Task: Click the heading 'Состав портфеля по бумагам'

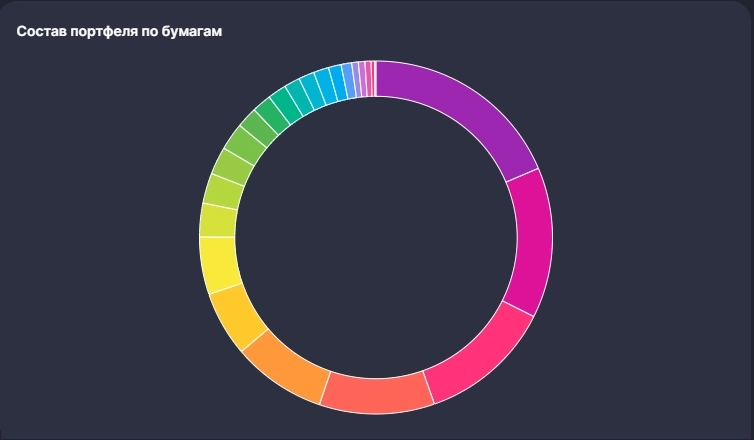Action: [119, 31]
